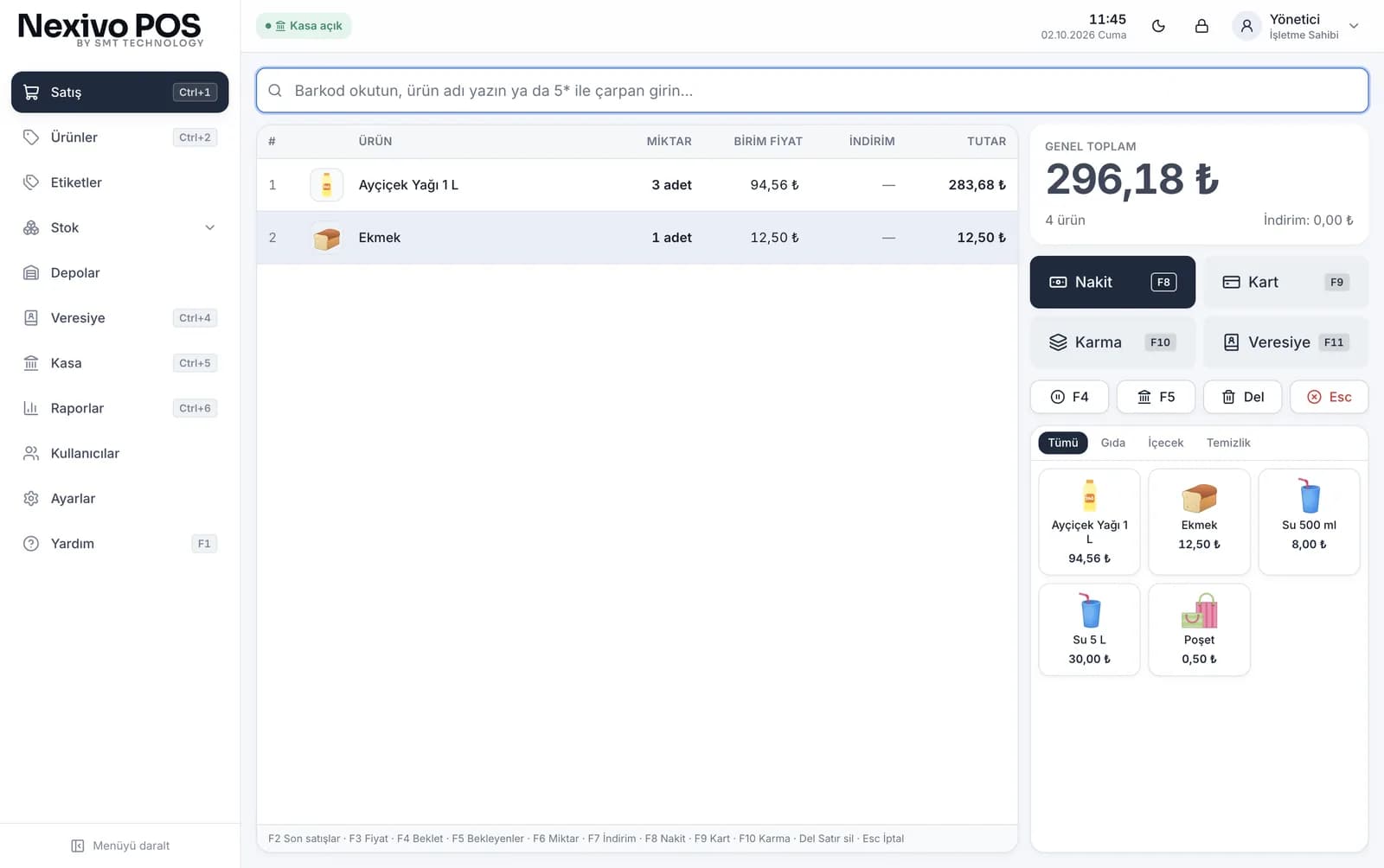Click the 1 adet quantity of Ekmek row
The height and width of the screenshot is (868, 1384).
(671, 238)
